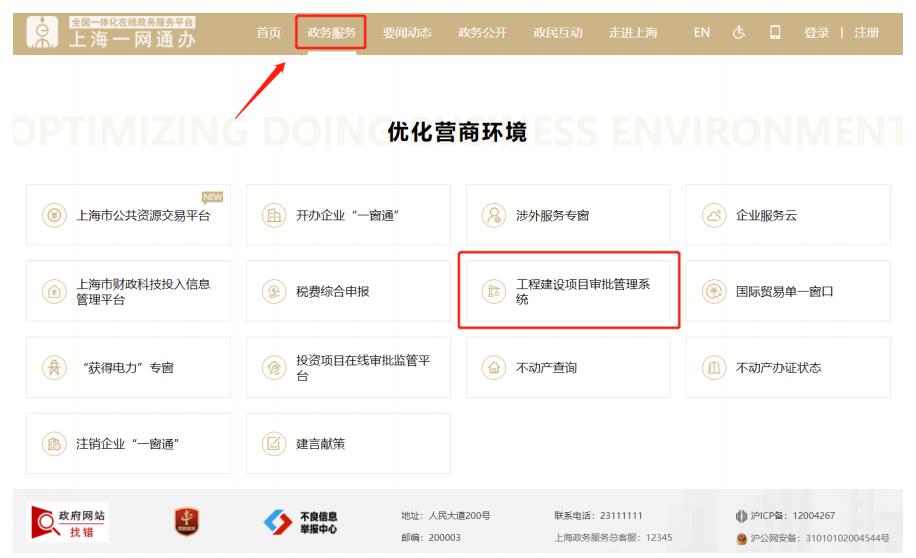Viewport: 916px width, 558px height.
Task: Open the 政民互动 menu
Action: [x=557, y=32]
